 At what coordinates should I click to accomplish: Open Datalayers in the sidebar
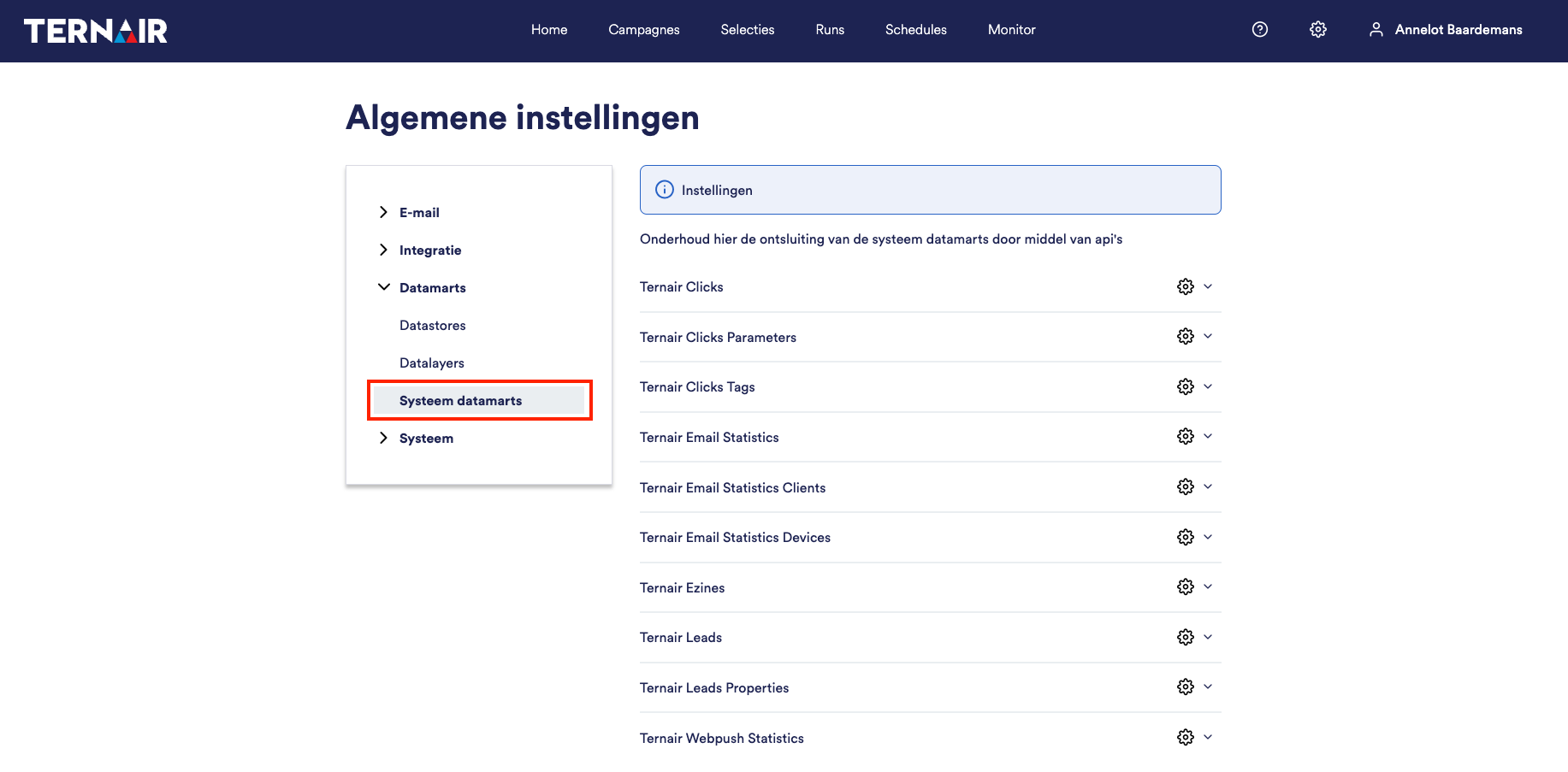[431, 363]
